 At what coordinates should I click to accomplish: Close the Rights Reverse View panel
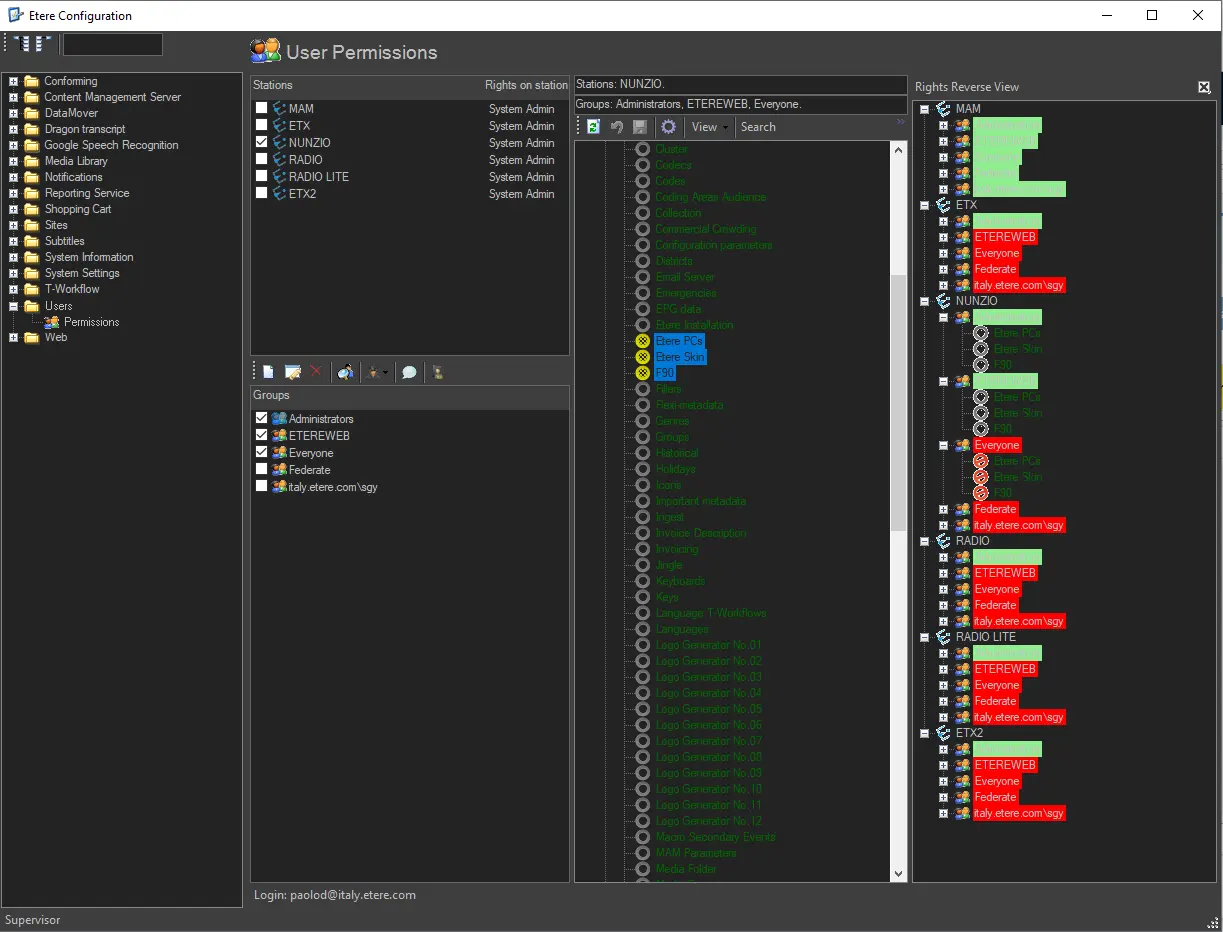[x=1204, y=87]
